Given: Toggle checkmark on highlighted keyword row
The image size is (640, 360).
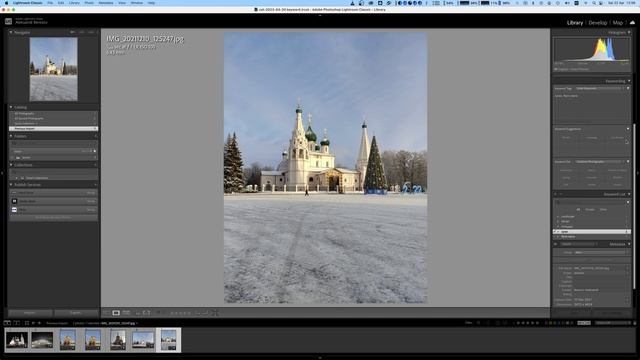Looking at the screenshot, I should tap(555, 231).
